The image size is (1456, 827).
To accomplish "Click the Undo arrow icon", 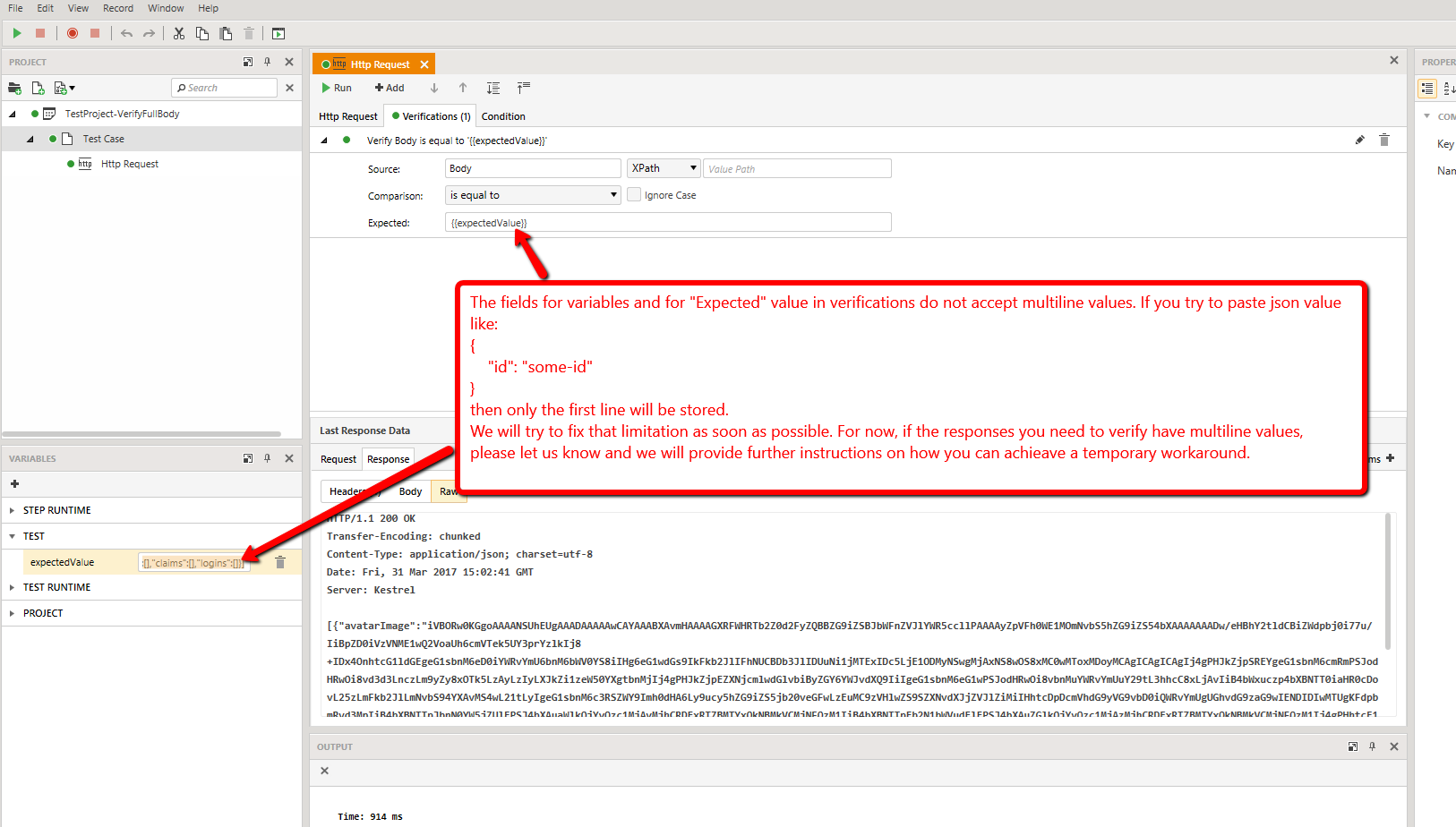I will [126, 33].
